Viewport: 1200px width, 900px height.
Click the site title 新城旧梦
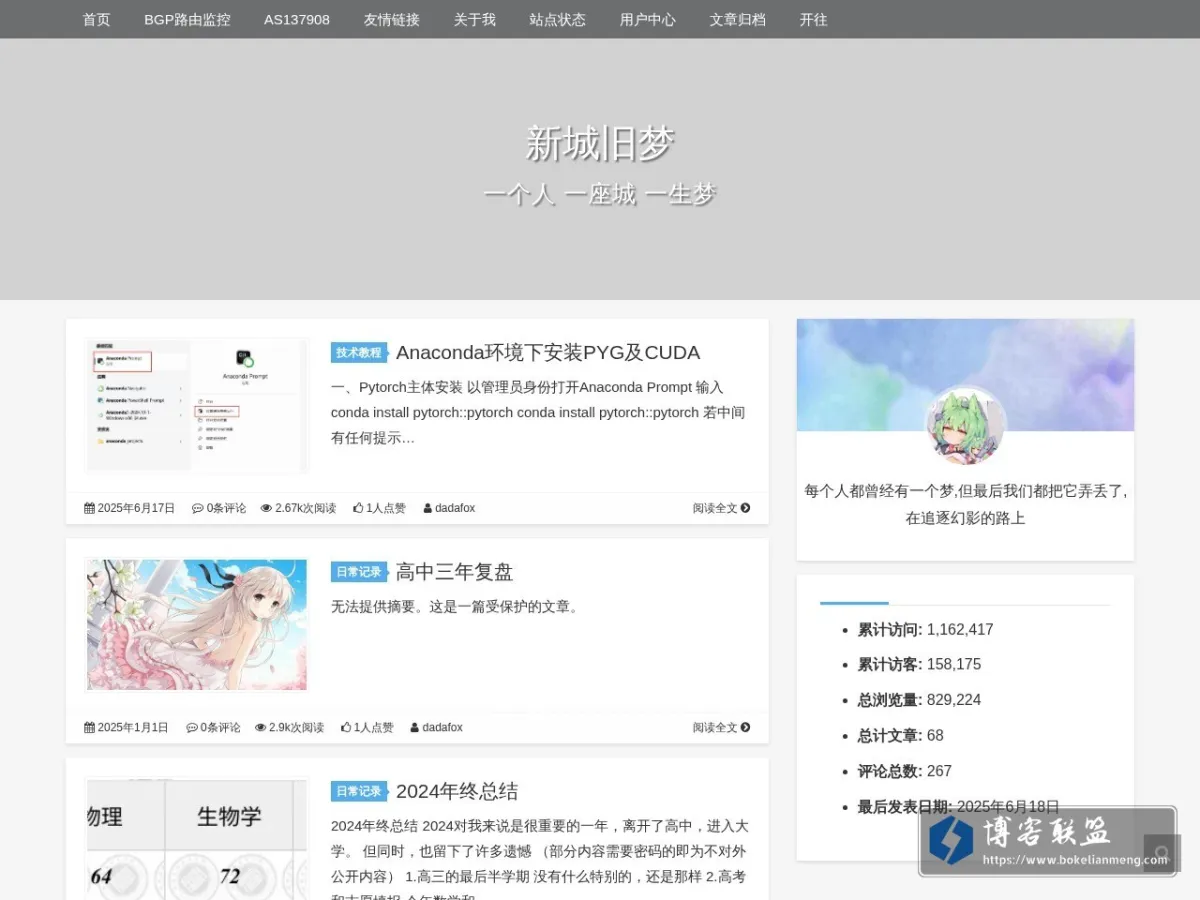click(x=600, y=144)
